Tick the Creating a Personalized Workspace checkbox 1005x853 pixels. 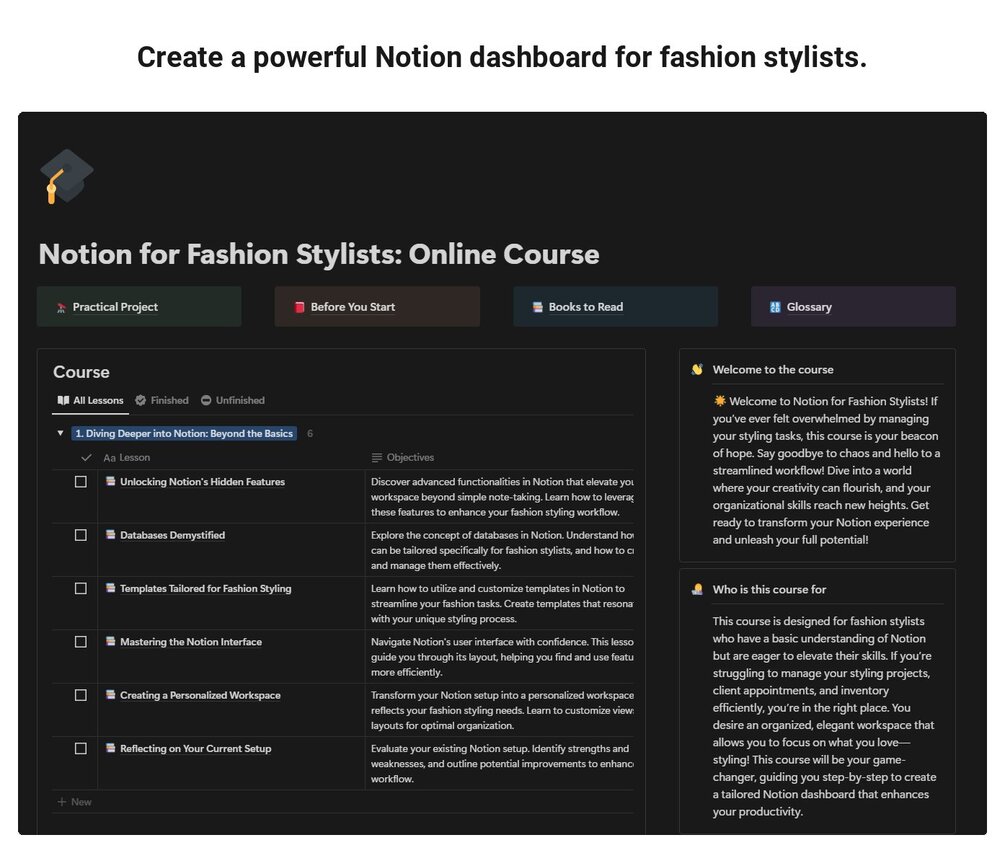tap(81, 695)
